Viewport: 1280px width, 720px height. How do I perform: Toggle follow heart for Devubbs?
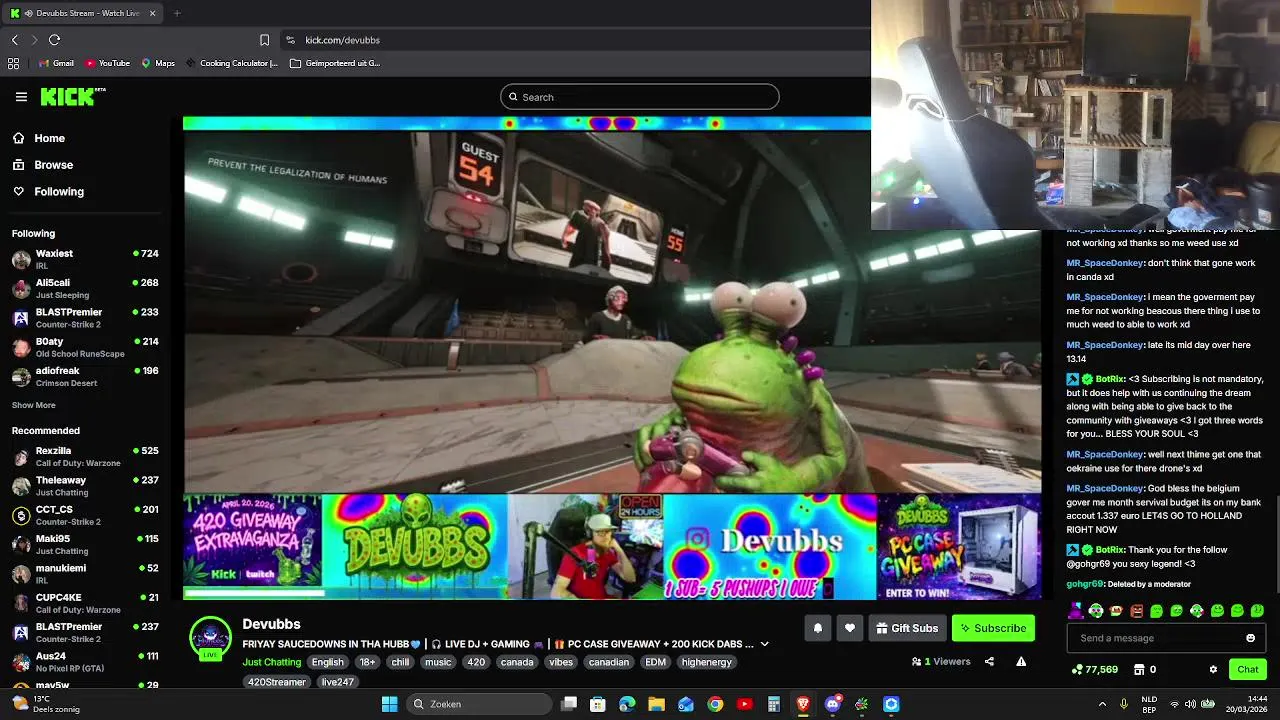[x=849, y=628]
